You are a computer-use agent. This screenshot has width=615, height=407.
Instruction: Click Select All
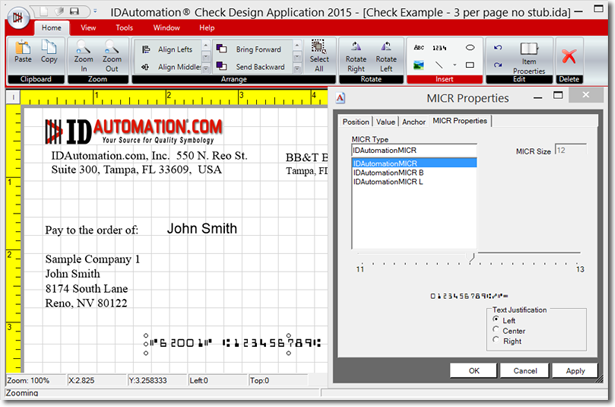[x=319, y=56]
